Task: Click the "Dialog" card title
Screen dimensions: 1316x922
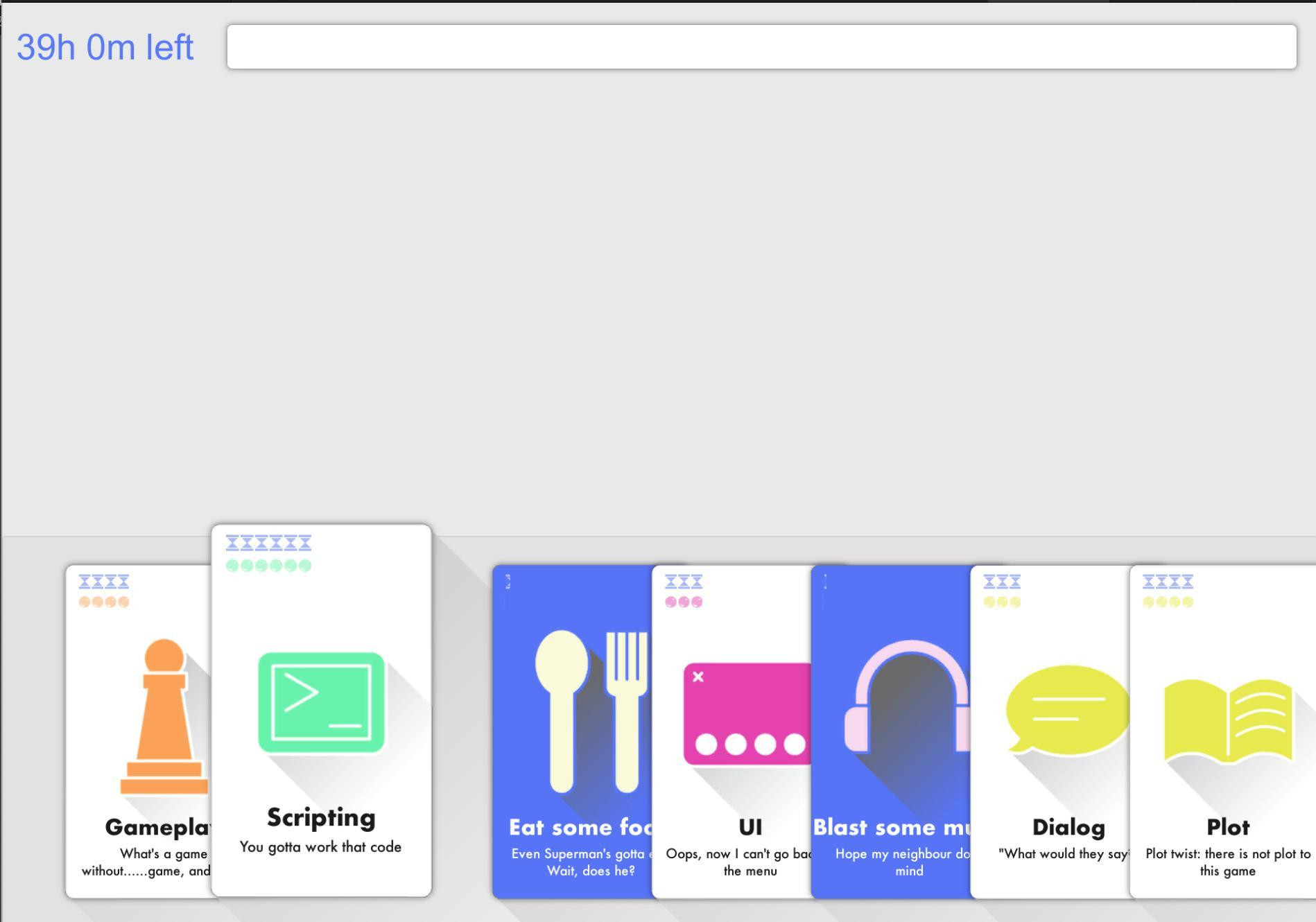Action: [1068, 827]
